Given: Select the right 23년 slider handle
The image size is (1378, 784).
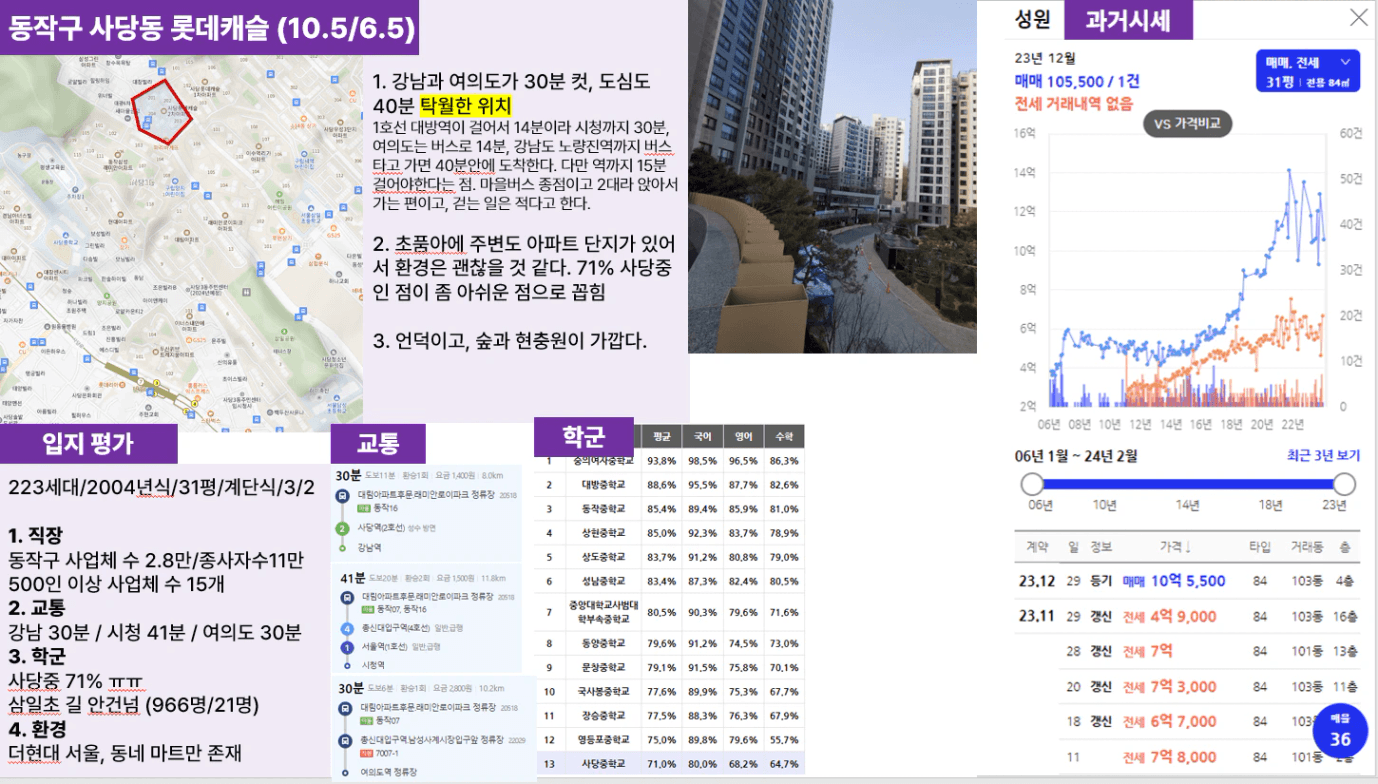Looking at the screenshot, I should pos(1344,485).
